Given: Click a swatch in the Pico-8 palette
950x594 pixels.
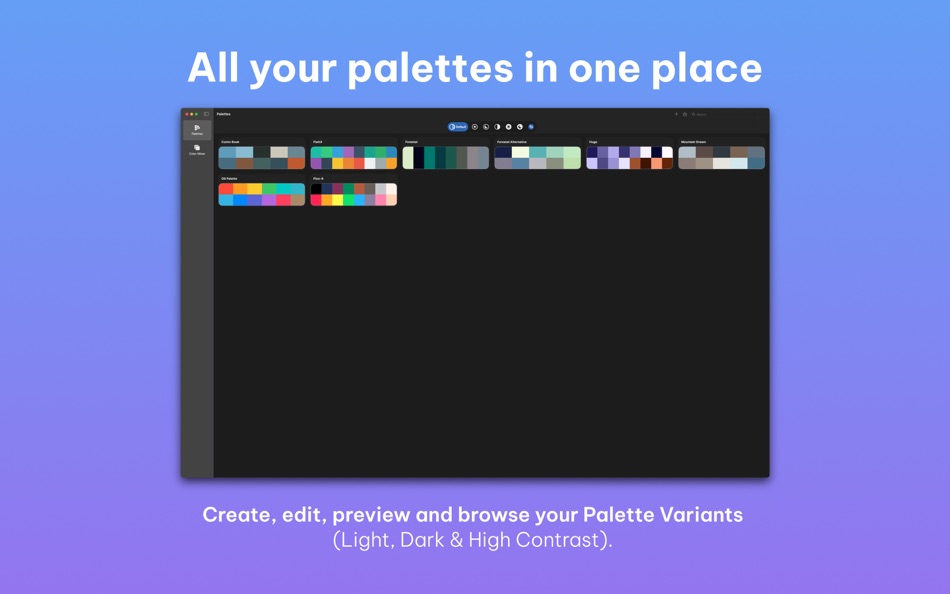Looking at the screenshot, I should 353,194.
